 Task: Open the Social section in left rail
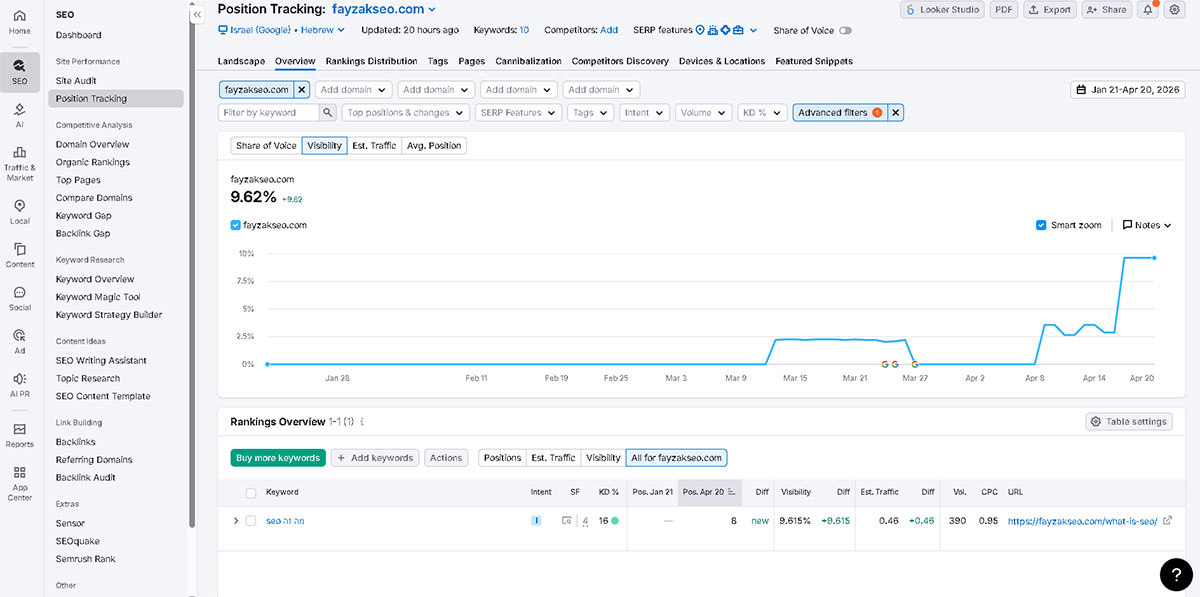pyautogui.click(x=20, y=298)
